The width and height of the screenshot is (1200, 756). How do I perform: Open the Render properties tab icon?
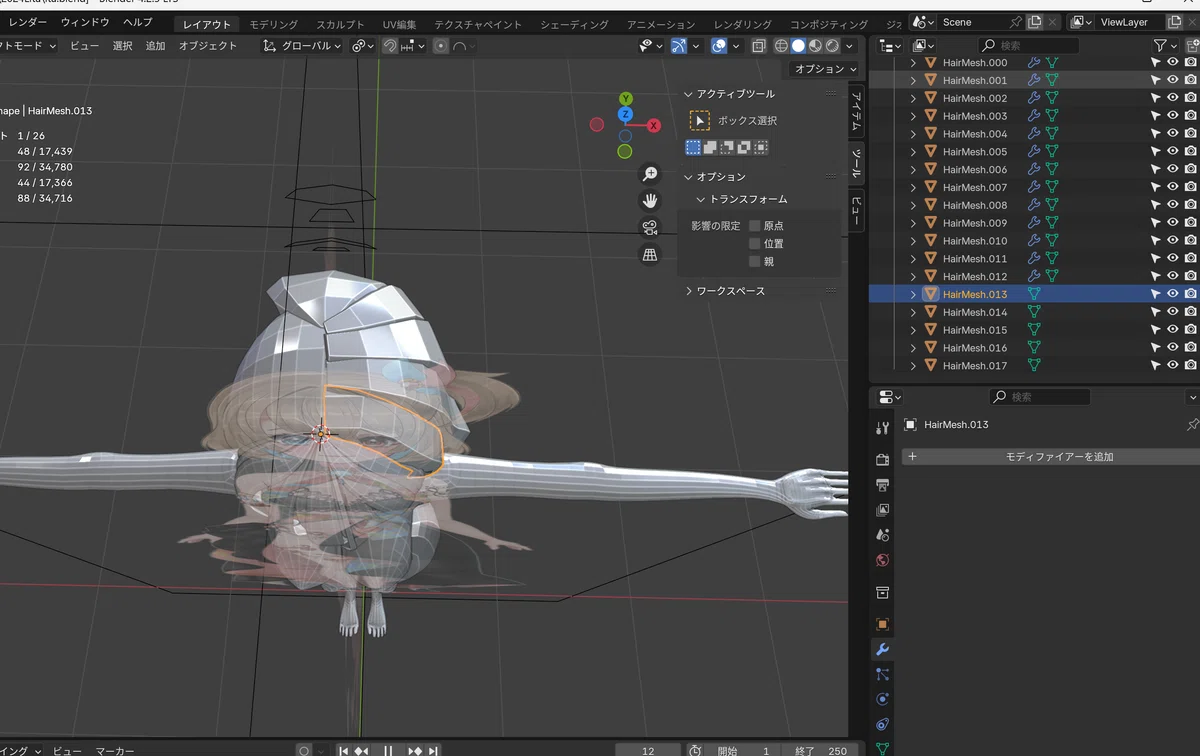[882, 460]
